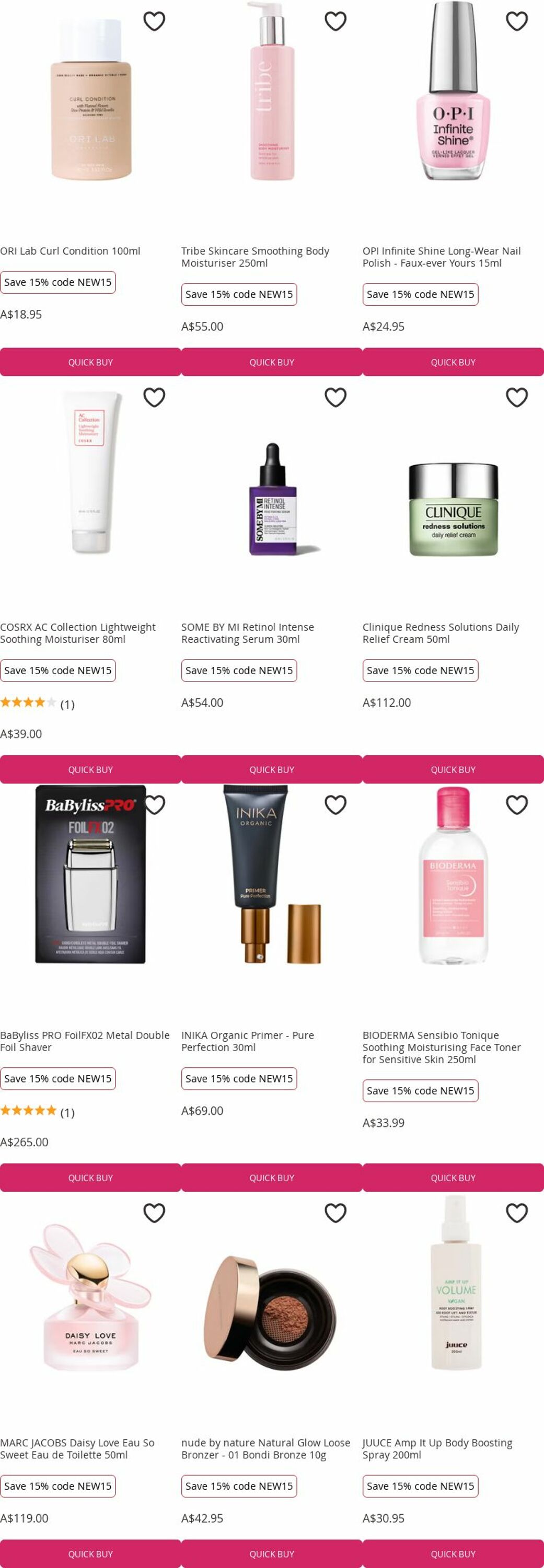This screenshot has height=1568, width=544.
Task: Heart the MARC JACOBS Daisy Love perfume
Action: (154, 1213)
